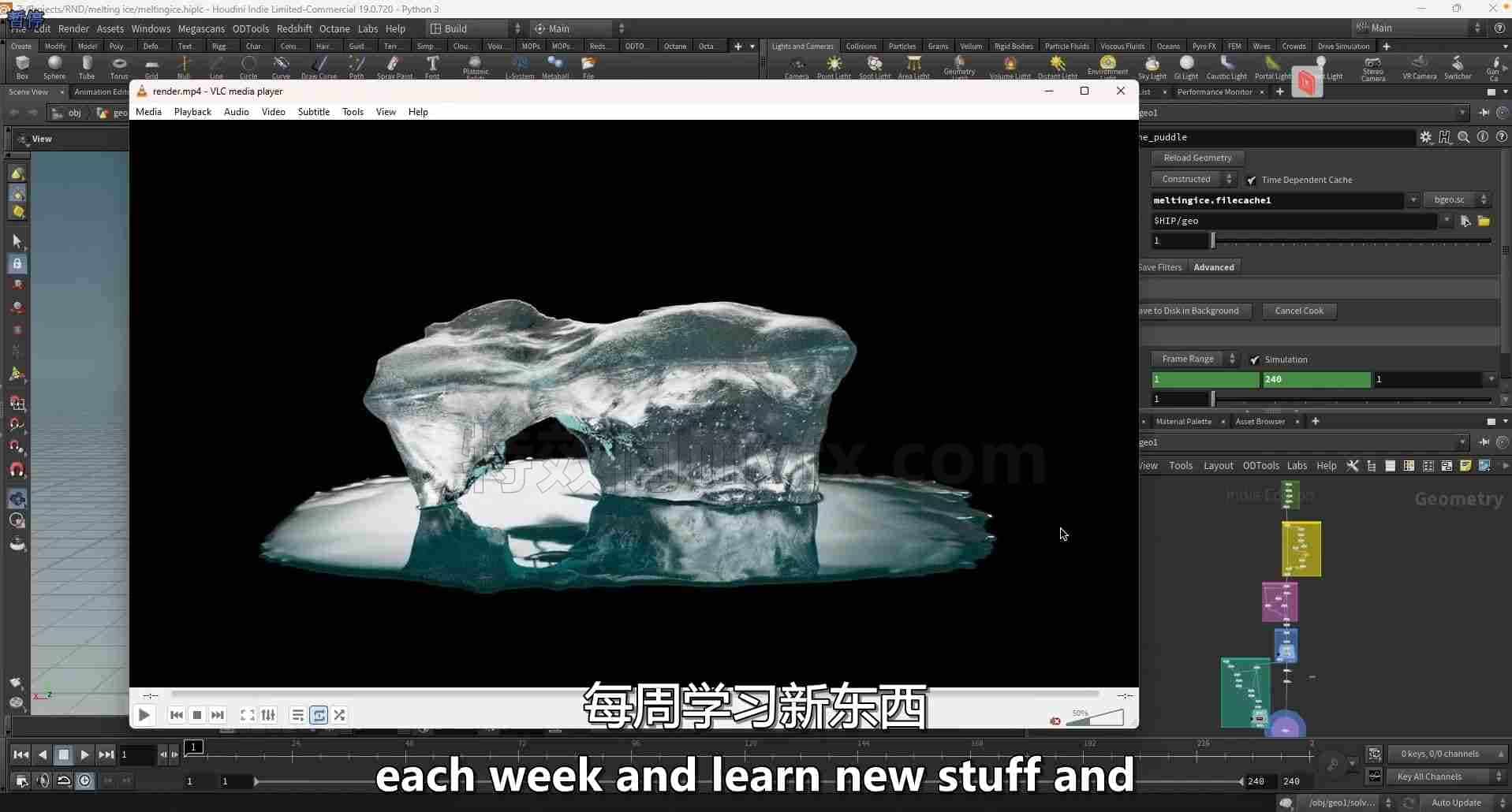Select the Grid shelf tool
The width and height of the screenshot is (1512, 812).
pyautogui.click(x=151, y=67)
